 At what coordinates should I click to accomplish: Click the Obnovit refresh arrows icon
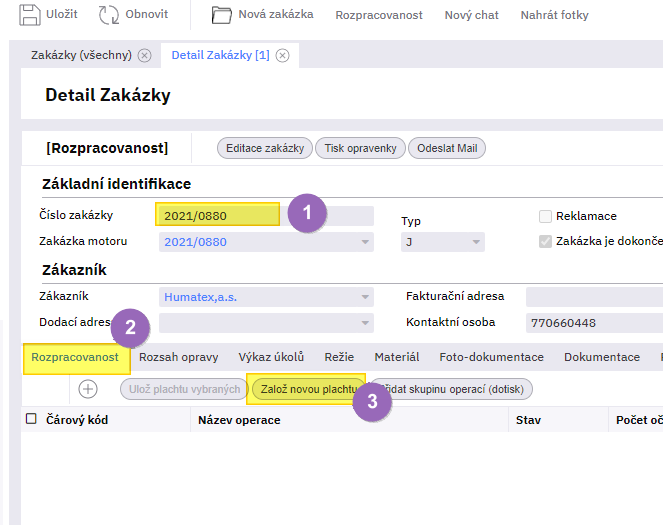point(109,15)
